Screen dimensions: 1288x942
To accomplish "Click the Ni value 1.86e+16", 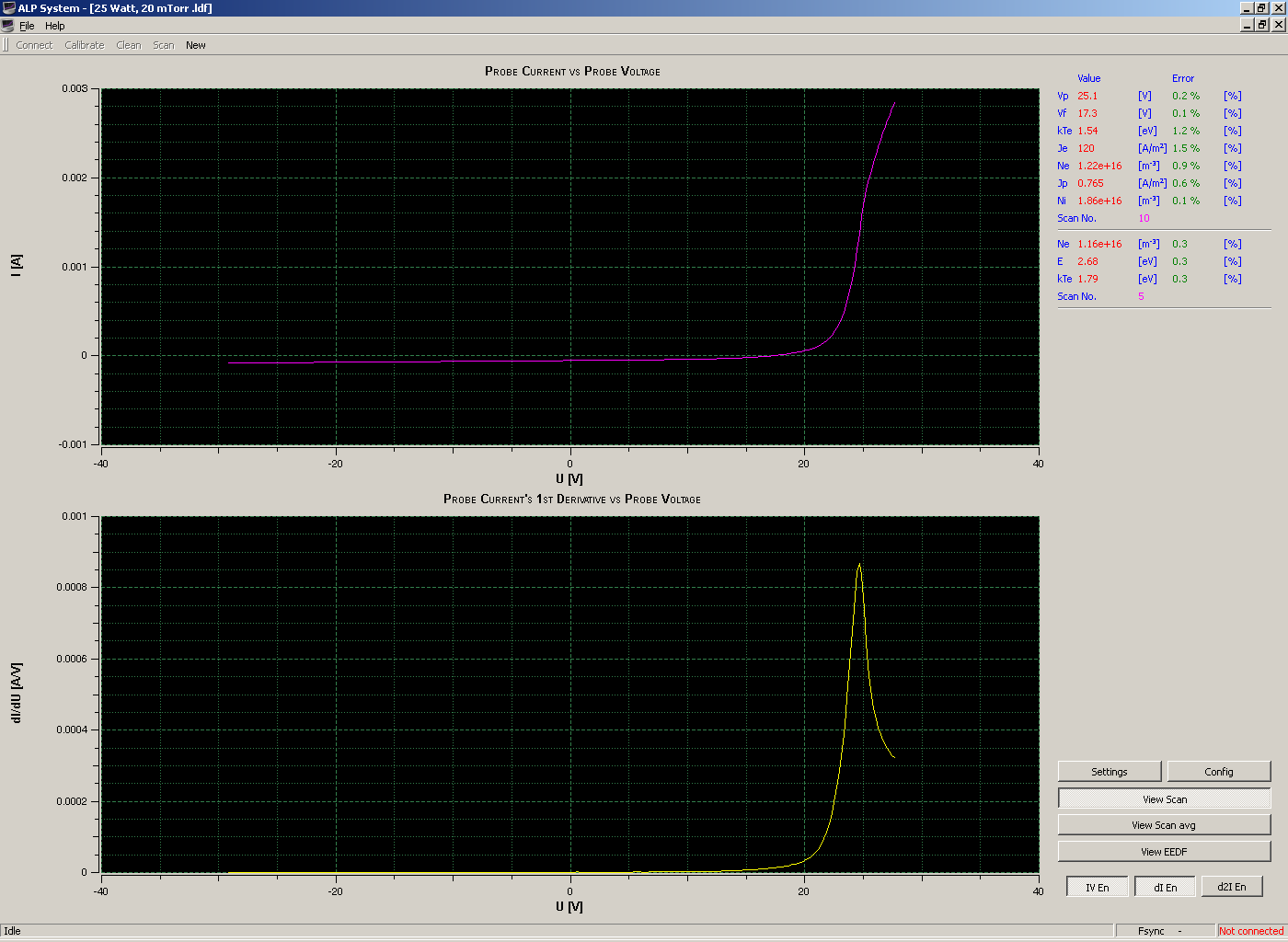I will (1099, 201).
